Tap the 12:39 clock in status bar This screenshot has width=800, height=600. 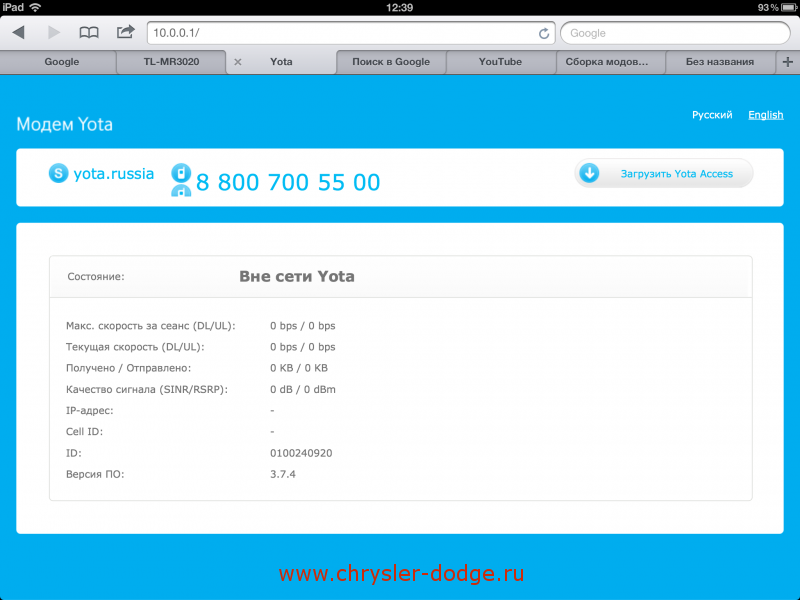(399, 7)
